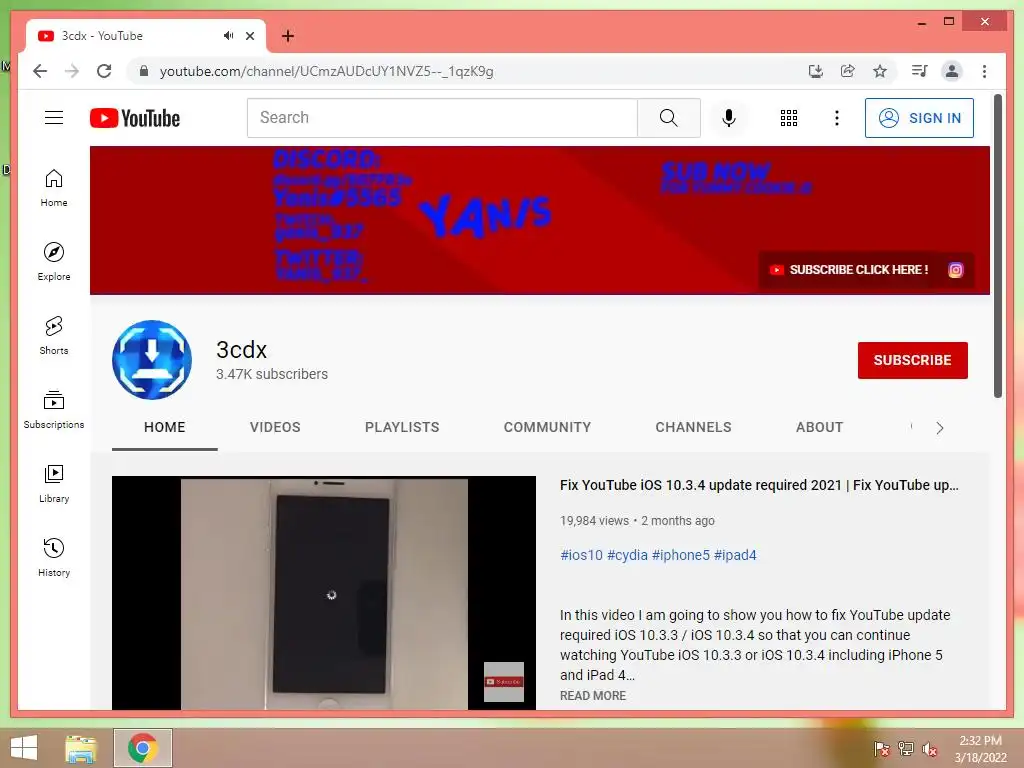Image resolution: width=1024 pixels, height=768 pixels.
Task: Open the YouTube apps grid
Action: tap(789, 118)
